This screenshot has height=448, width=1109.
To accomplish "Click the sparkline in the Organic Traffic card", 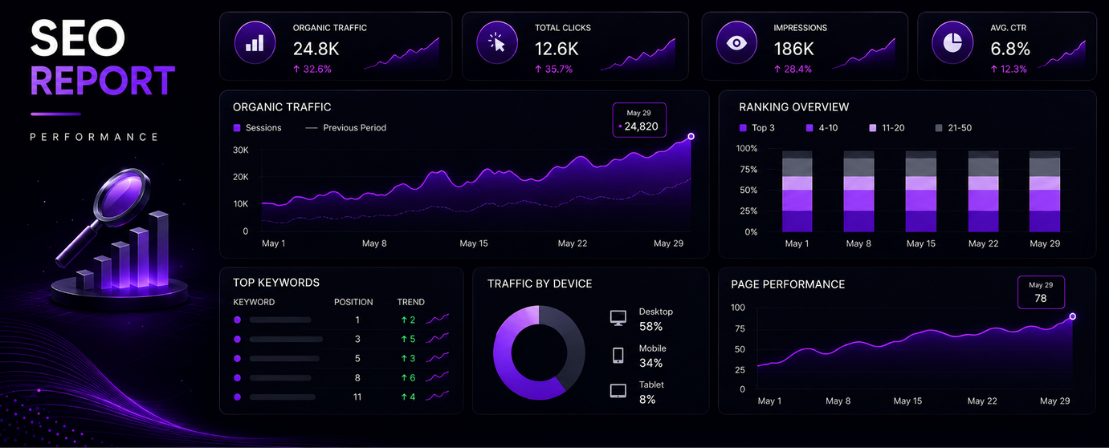I will click(x=402, y=54).
